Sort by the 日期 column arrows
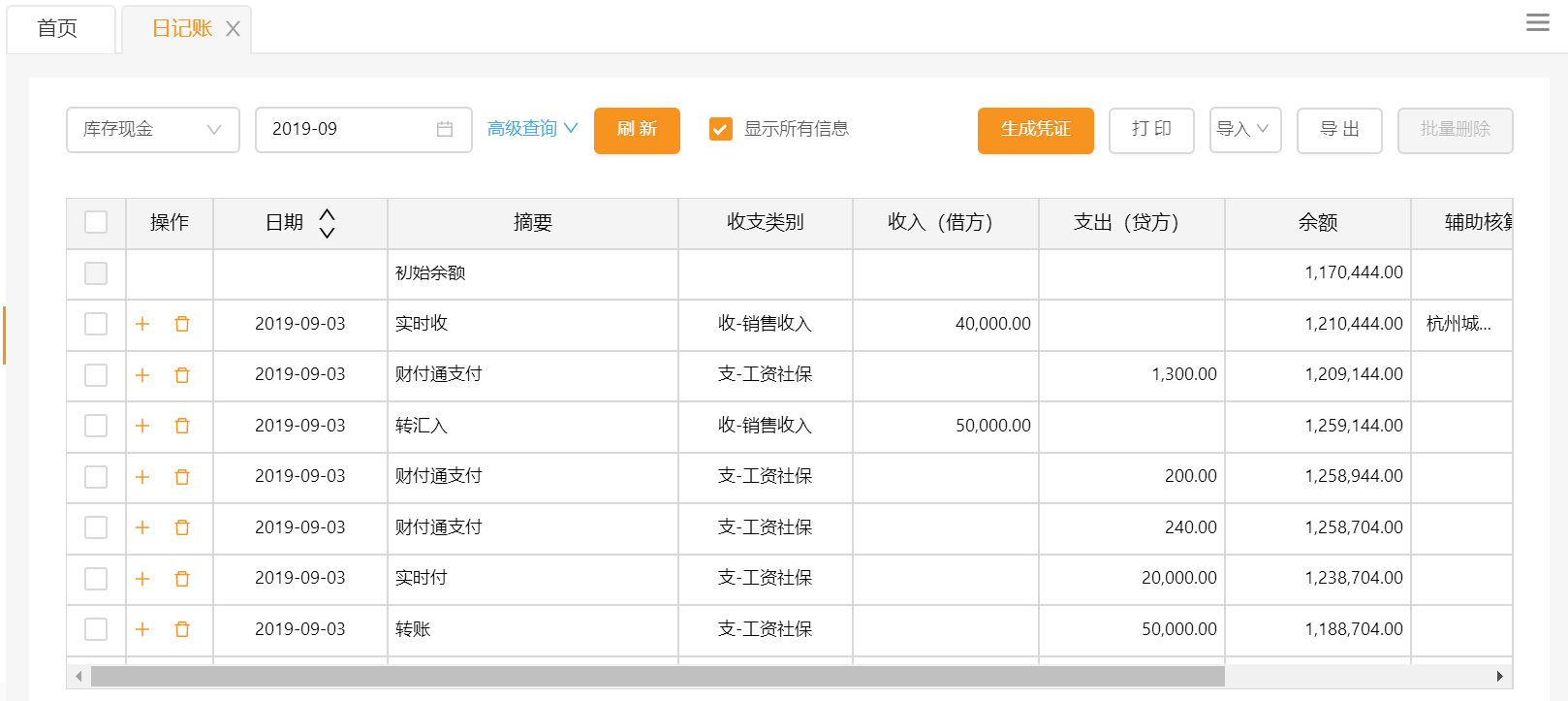 pyautogui.click(x=328, y=223)
